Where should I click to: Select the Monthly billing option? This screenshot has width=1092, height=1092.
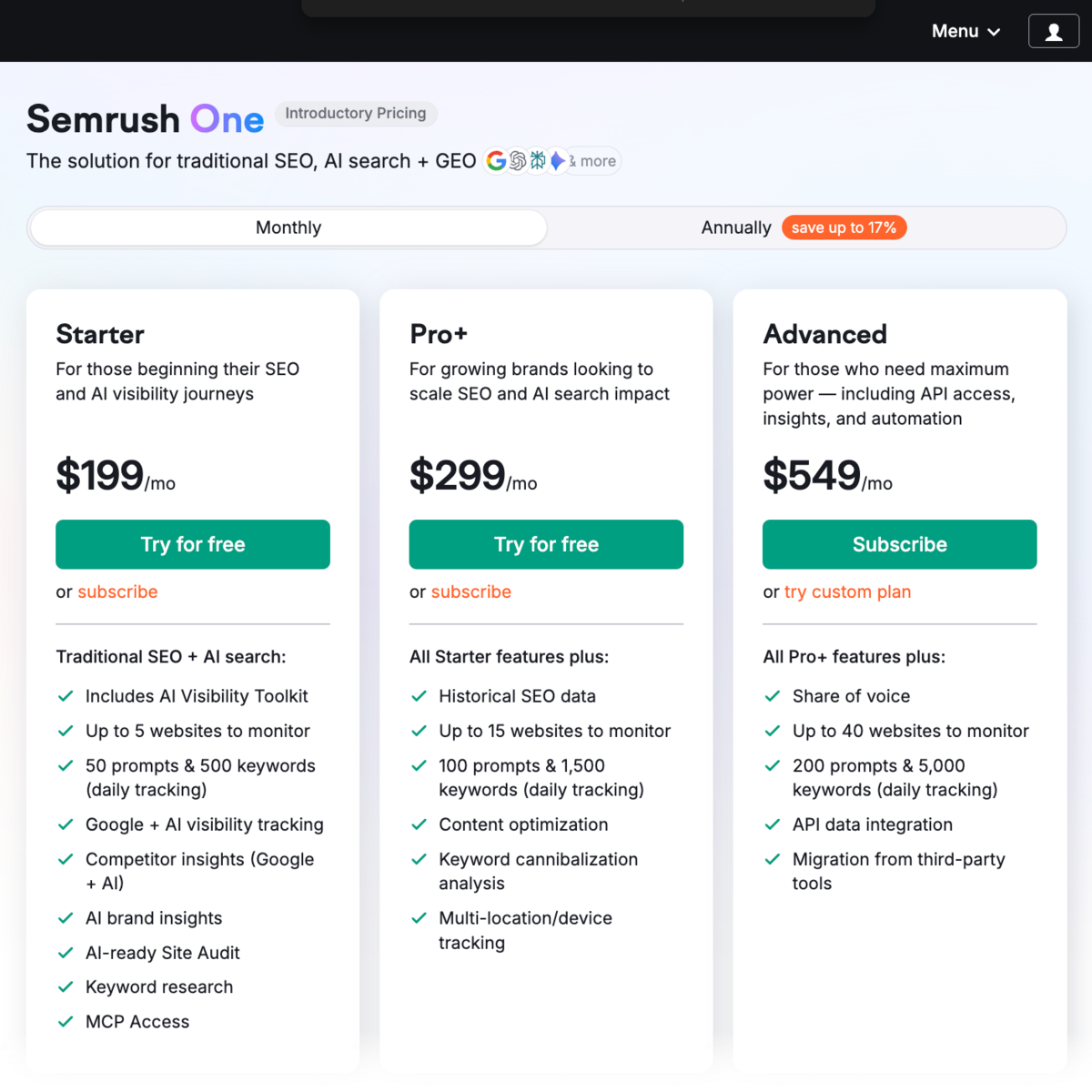[288, 227]
